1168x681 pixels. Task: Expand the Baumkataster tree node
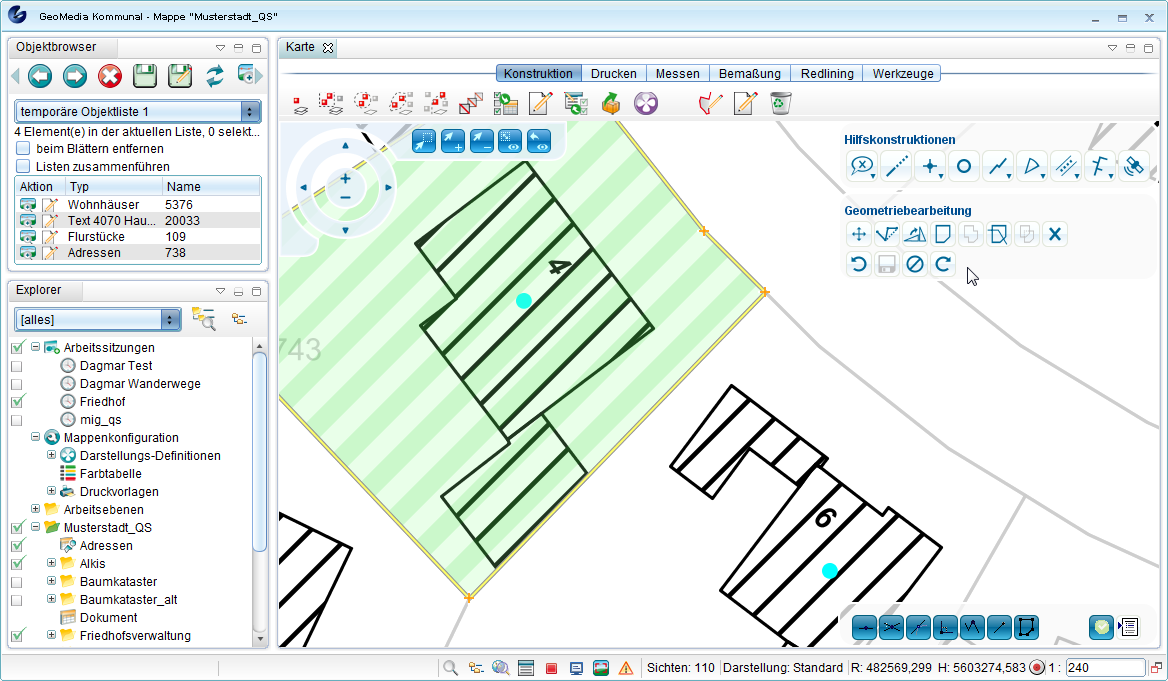[x=52, y=582]
